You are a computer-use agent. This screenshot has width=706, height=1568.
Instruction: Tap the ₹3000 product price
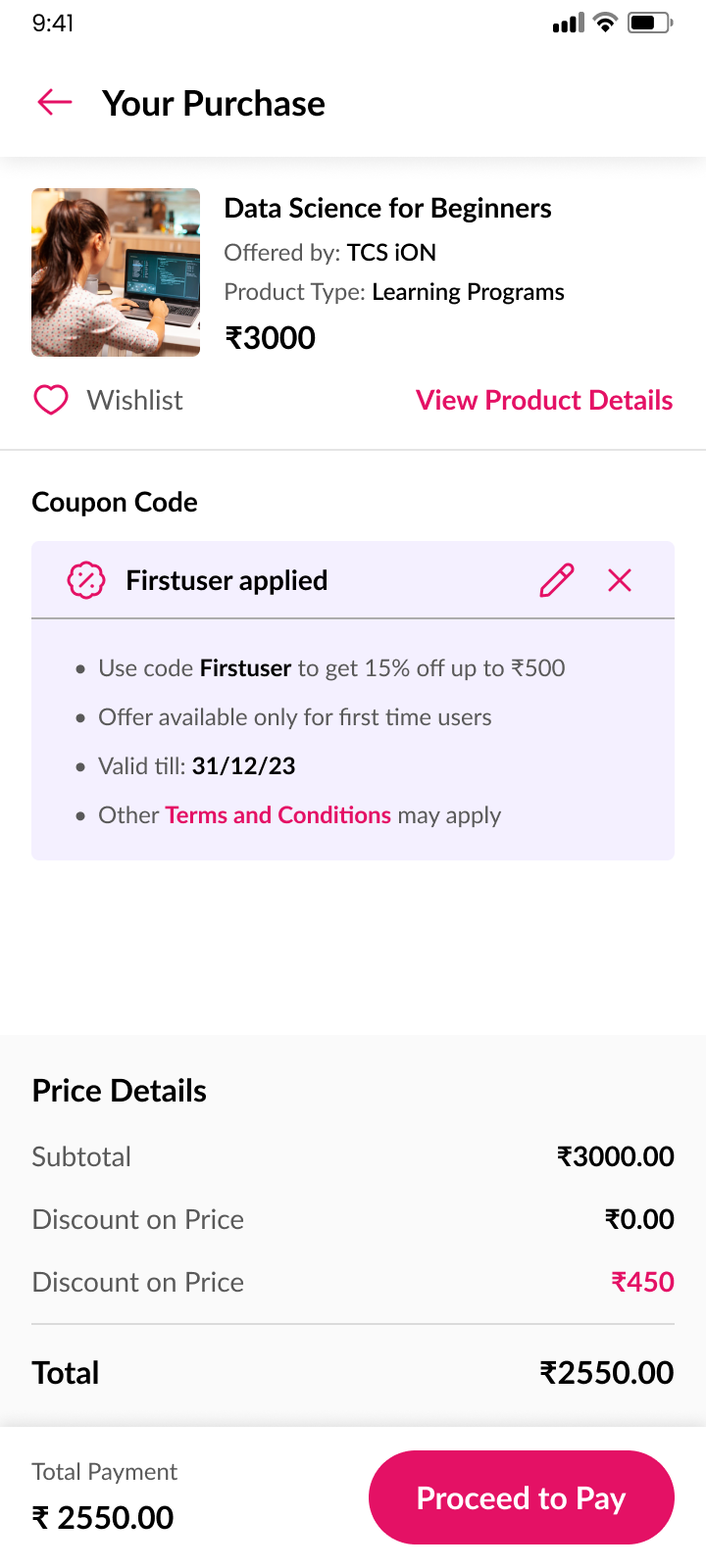tap(271, 338)
